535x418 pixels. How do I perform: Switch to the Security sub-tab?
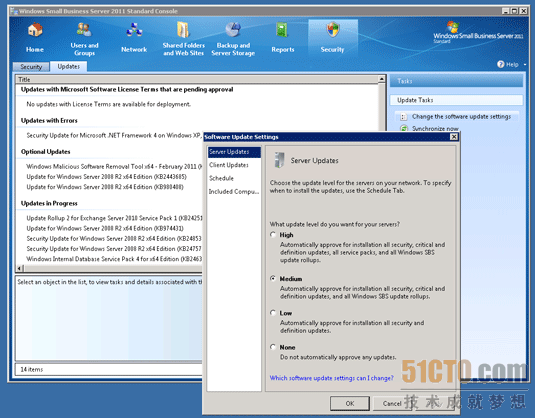click(x=31, y=67)
